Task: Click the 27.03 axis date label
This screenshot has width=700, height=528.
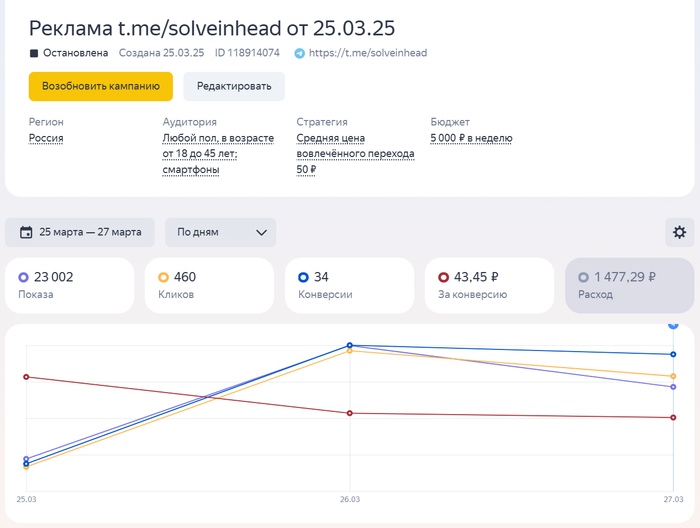Action: tap(673, 499)
